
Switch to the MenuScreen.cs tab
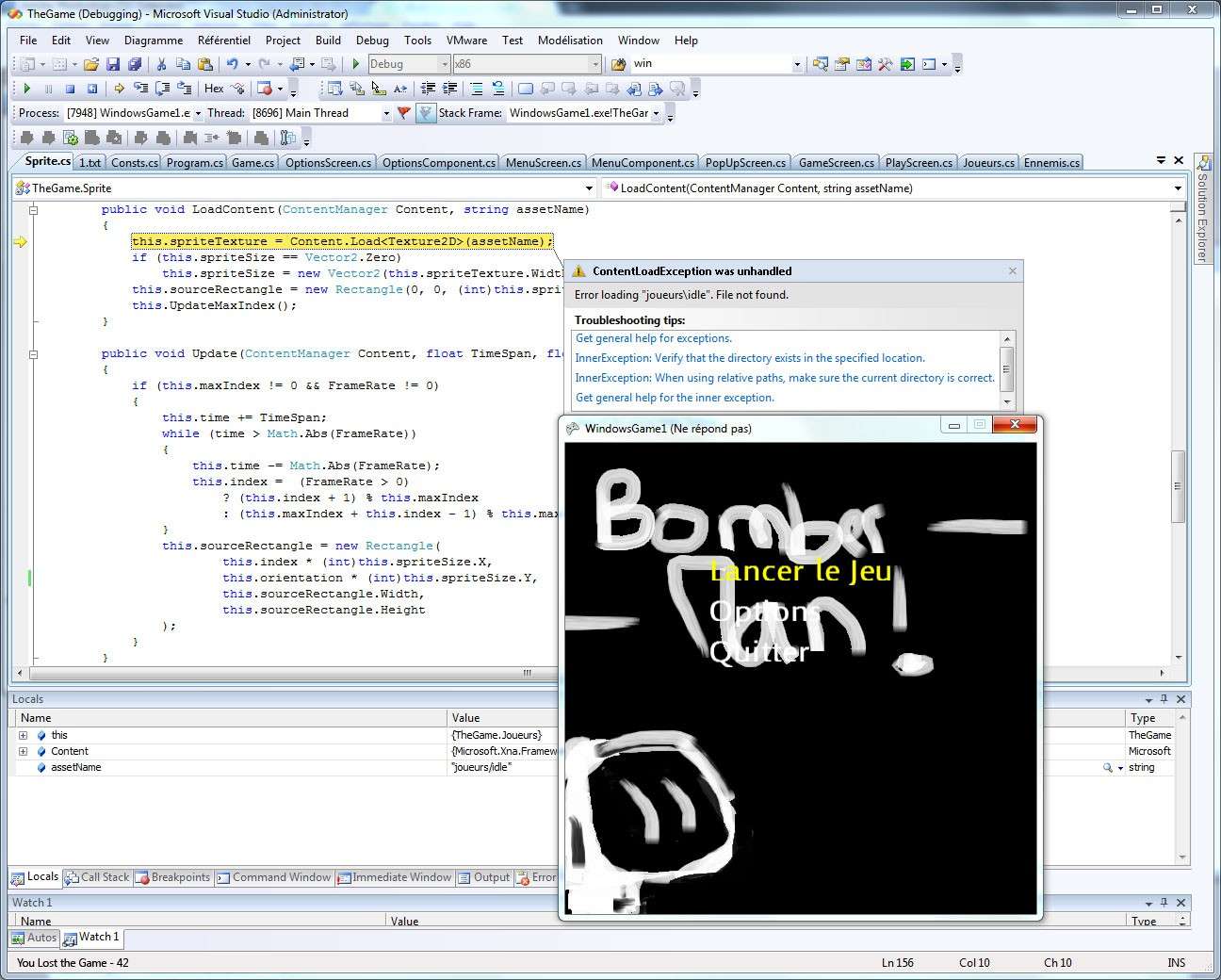[544, 163]
